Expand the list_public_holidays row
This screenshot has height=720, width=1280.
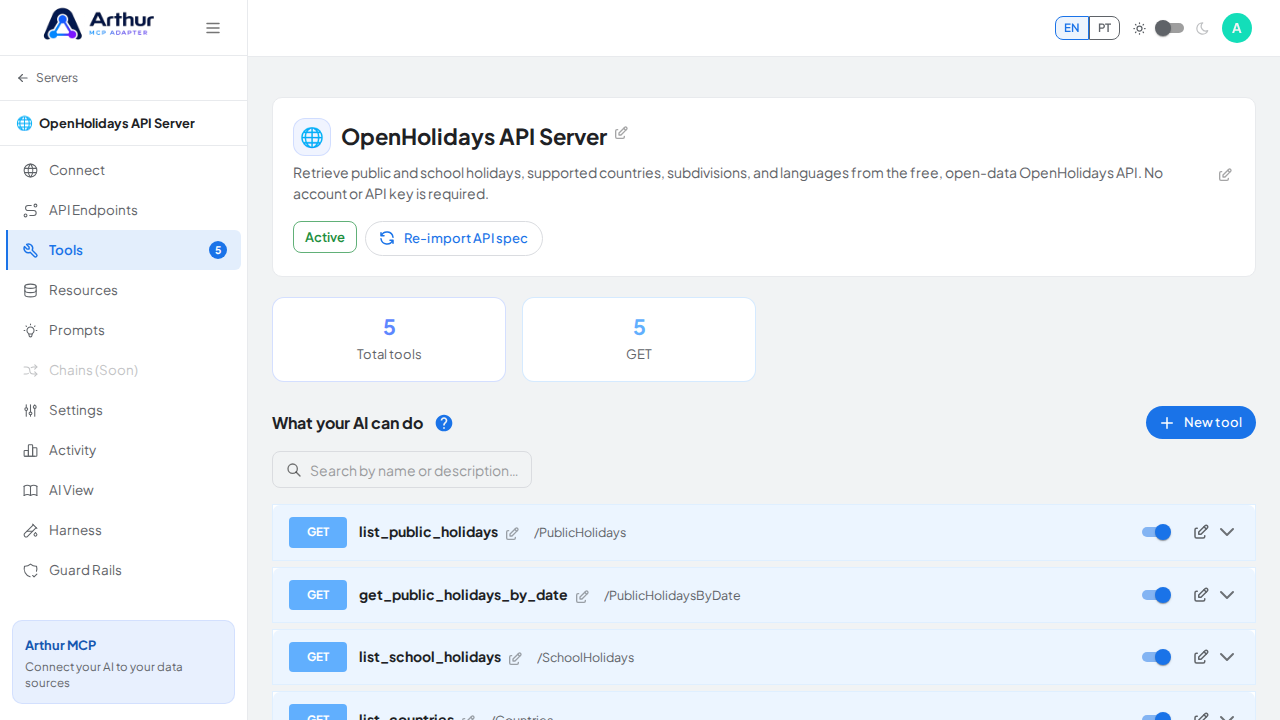coord(1227,532)
